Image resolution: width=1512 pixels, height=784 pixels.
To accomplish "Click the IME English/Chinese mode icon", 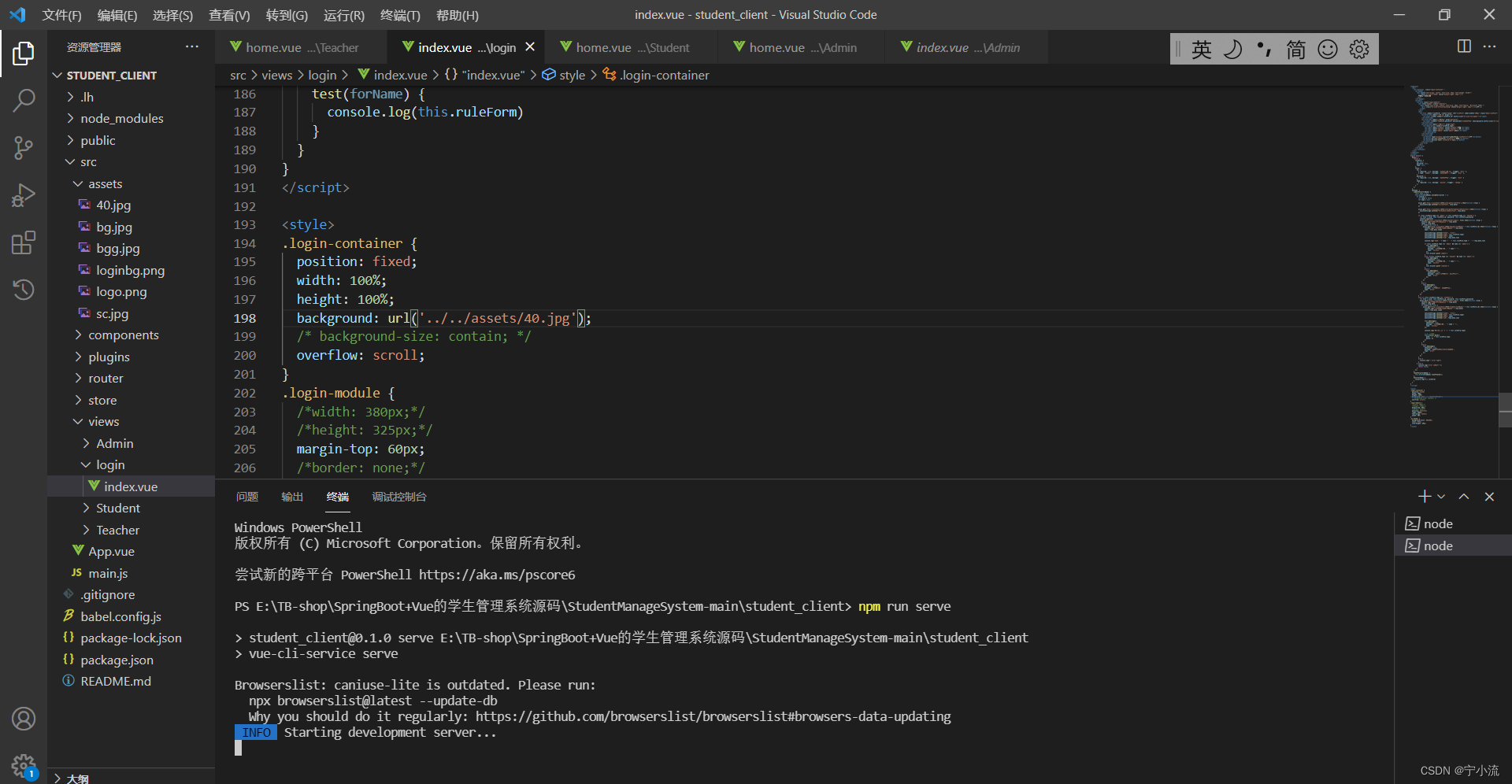I will (x=1201, y=50).
